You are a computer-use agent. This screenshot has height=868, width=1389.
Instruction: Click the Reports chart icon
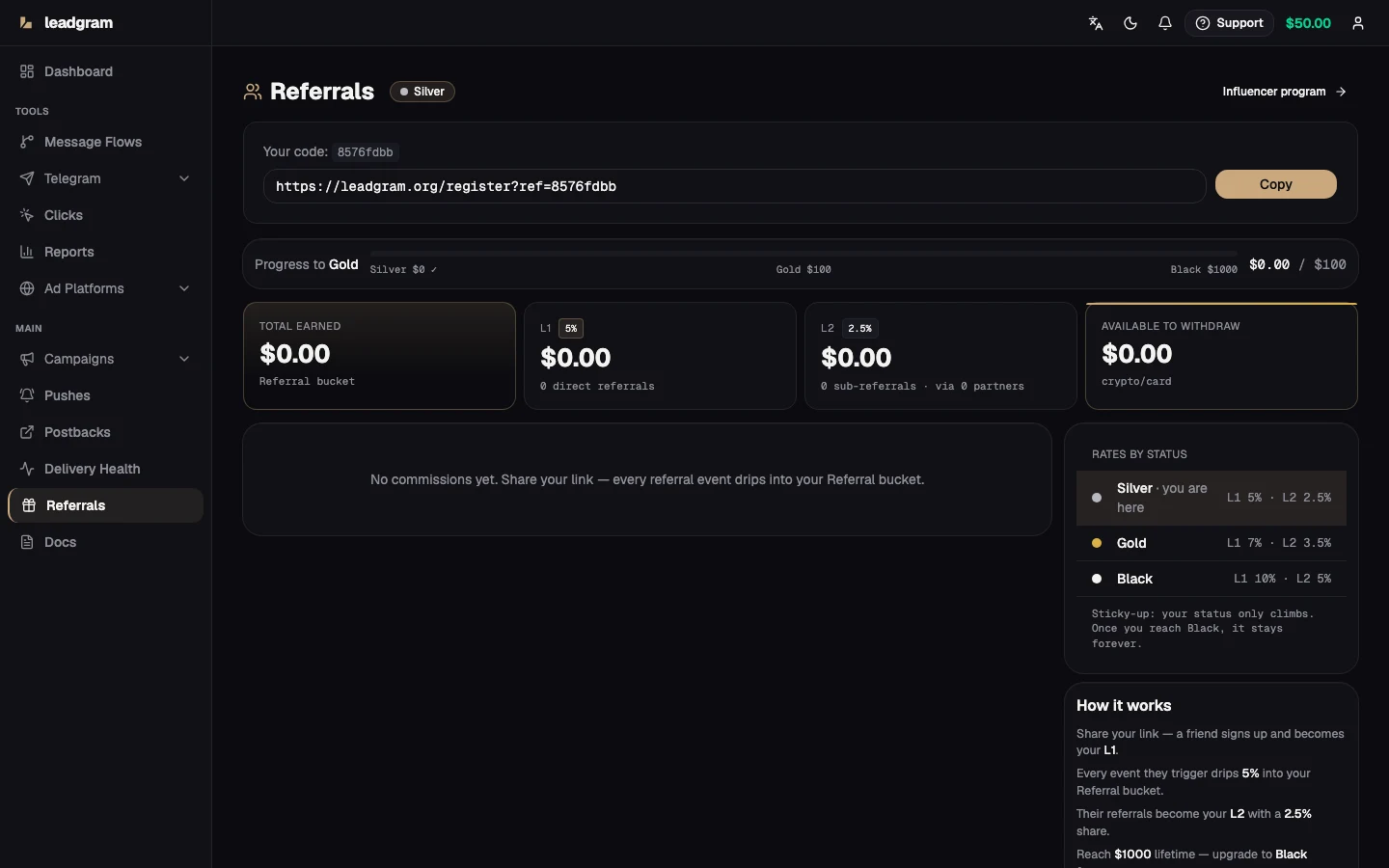click(x=27, y=252)
